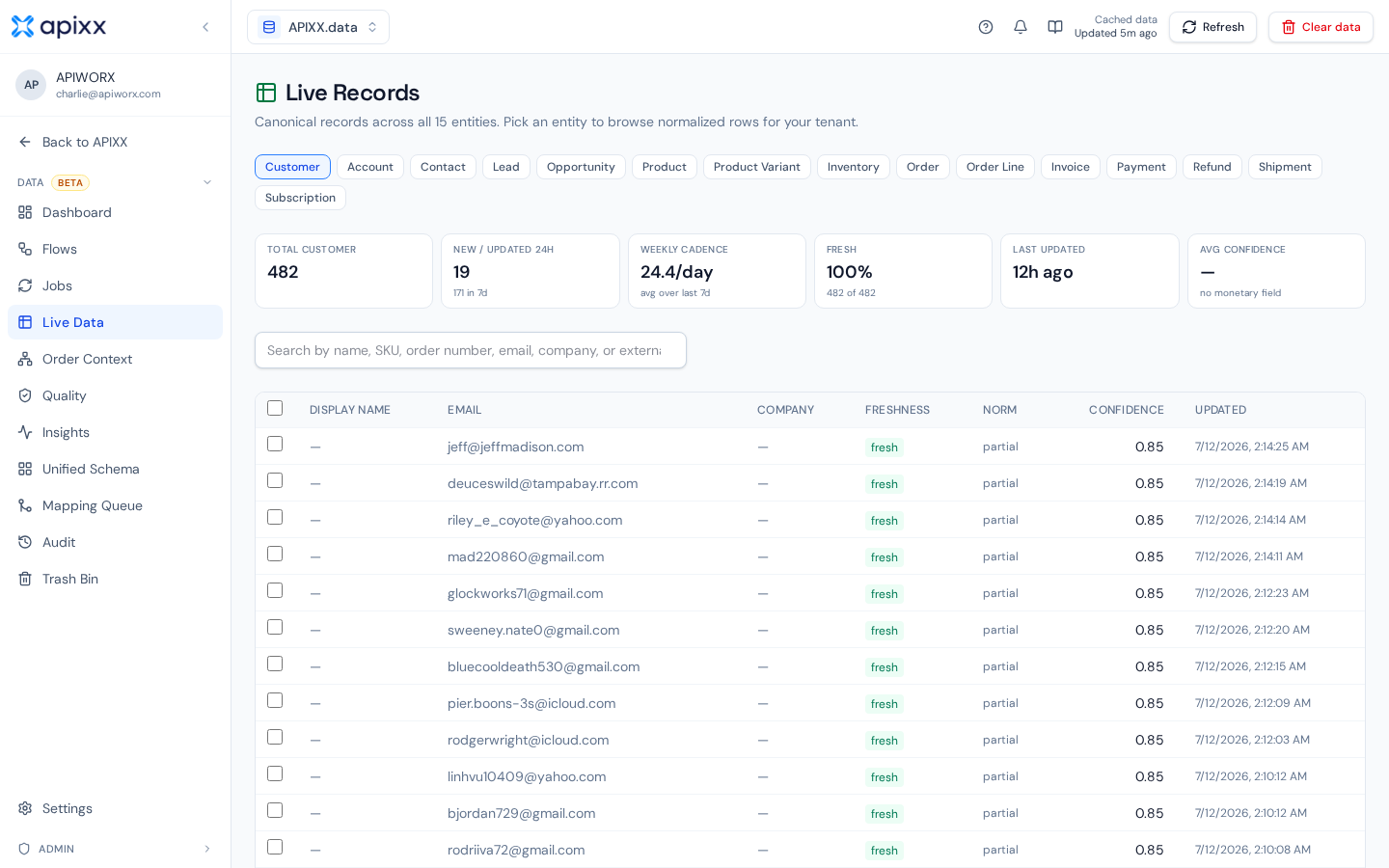Click the Trash Bin icon
Viewport: 1389px width, 868px height.
pos(25,579)
